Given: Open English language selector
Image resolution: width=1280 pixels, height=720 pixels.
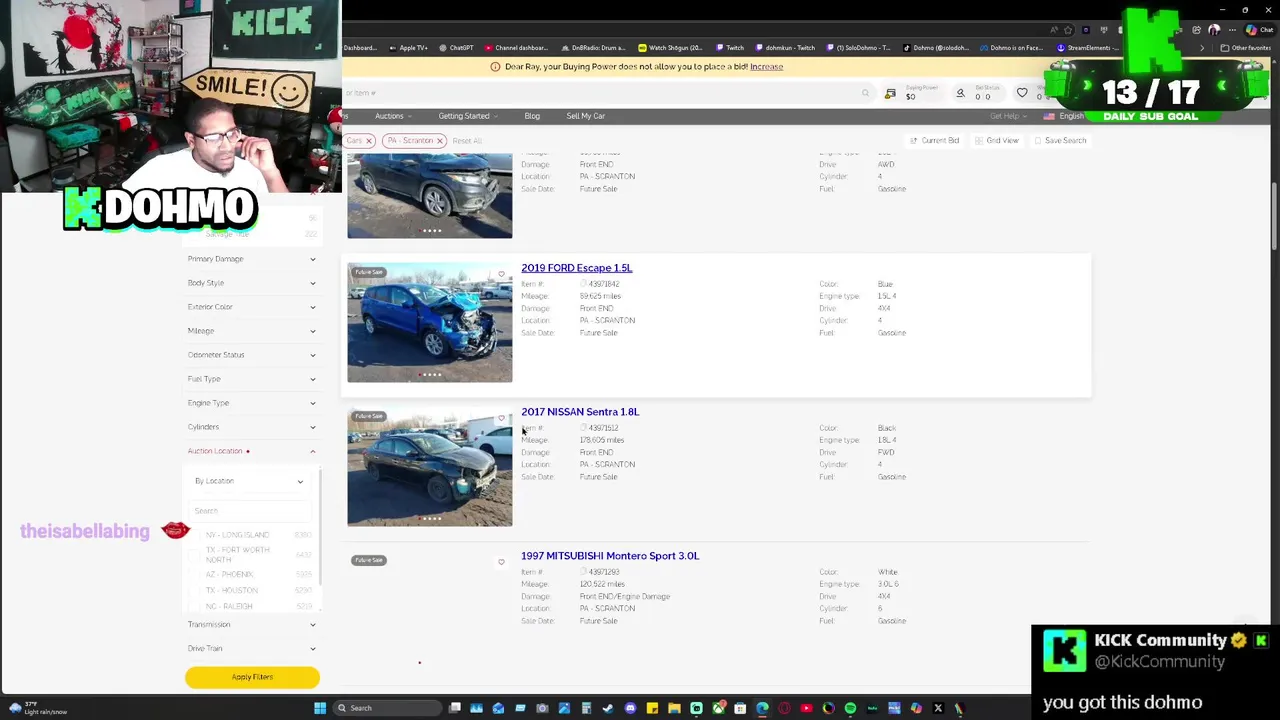Looking at the screenshot, I should click(x=1066, y=116).
